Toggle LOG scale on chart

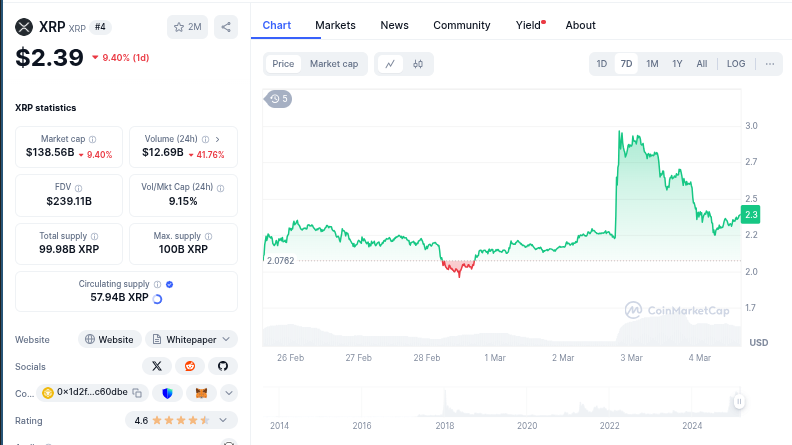(736, 64)
